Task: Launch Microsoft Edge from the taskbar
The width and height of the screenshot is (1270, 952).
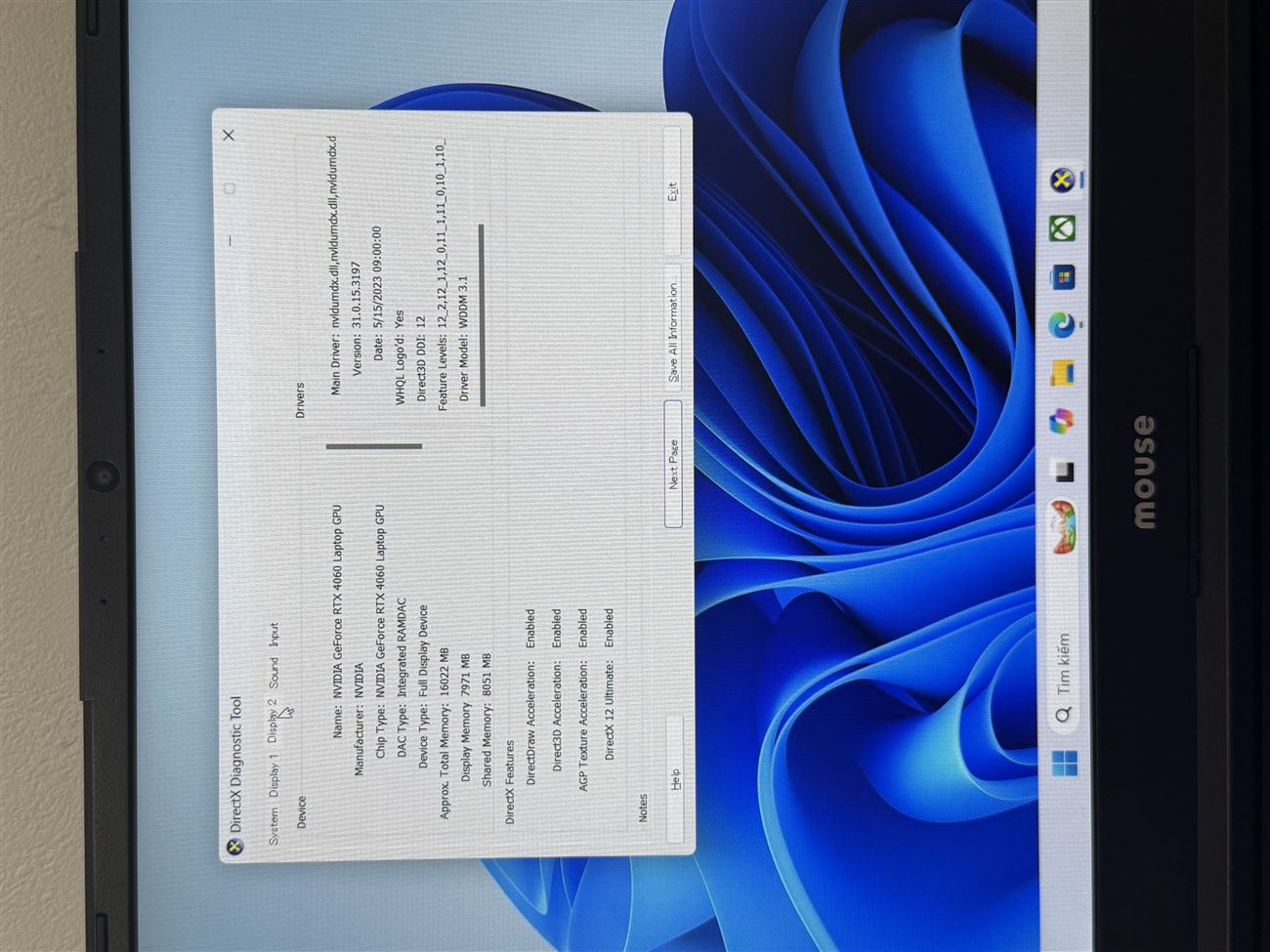Action: (x=1063, y=325)
